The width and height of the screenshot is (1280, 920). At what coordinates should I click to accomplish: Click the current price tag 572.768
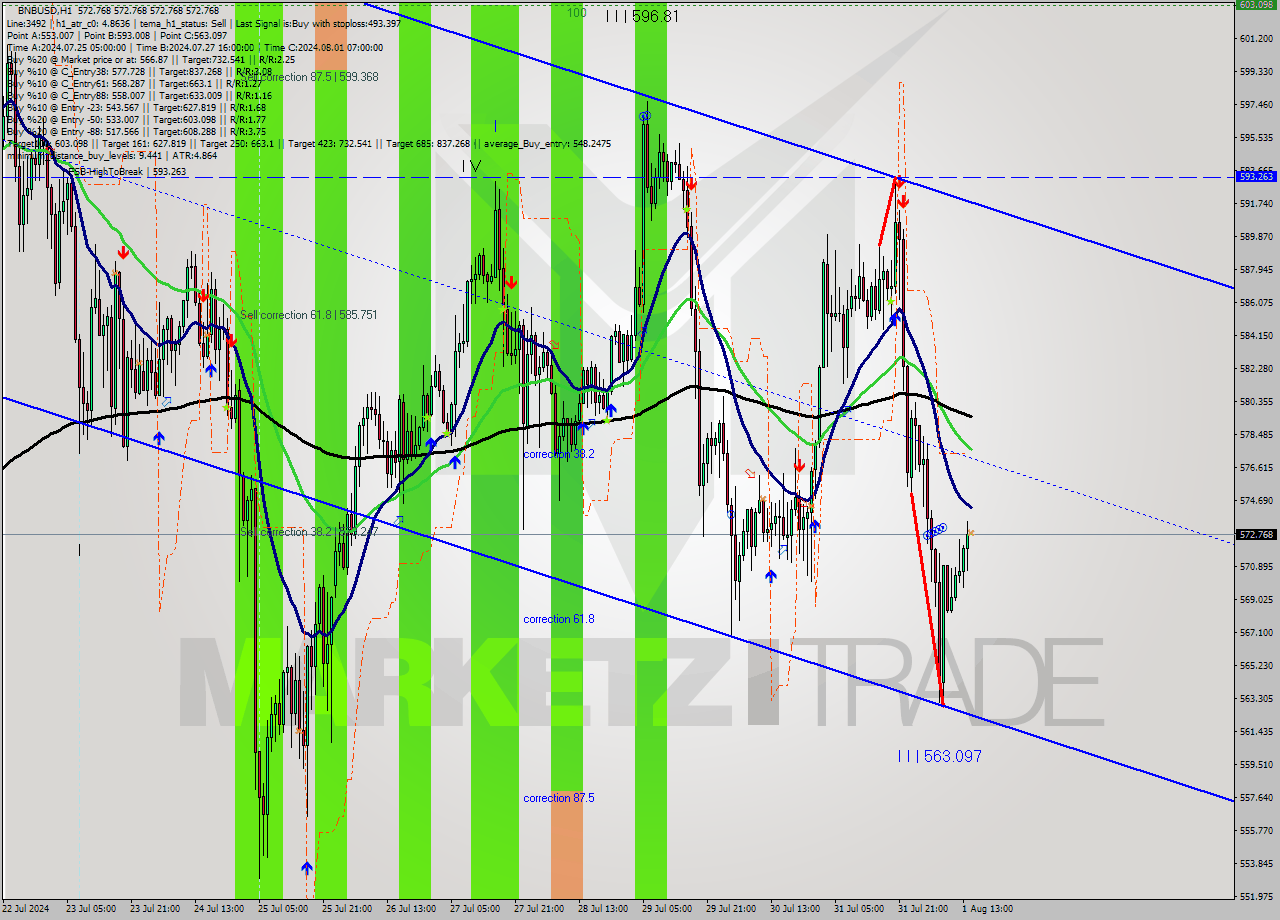pyautogui.click(x=1255, y=535)
